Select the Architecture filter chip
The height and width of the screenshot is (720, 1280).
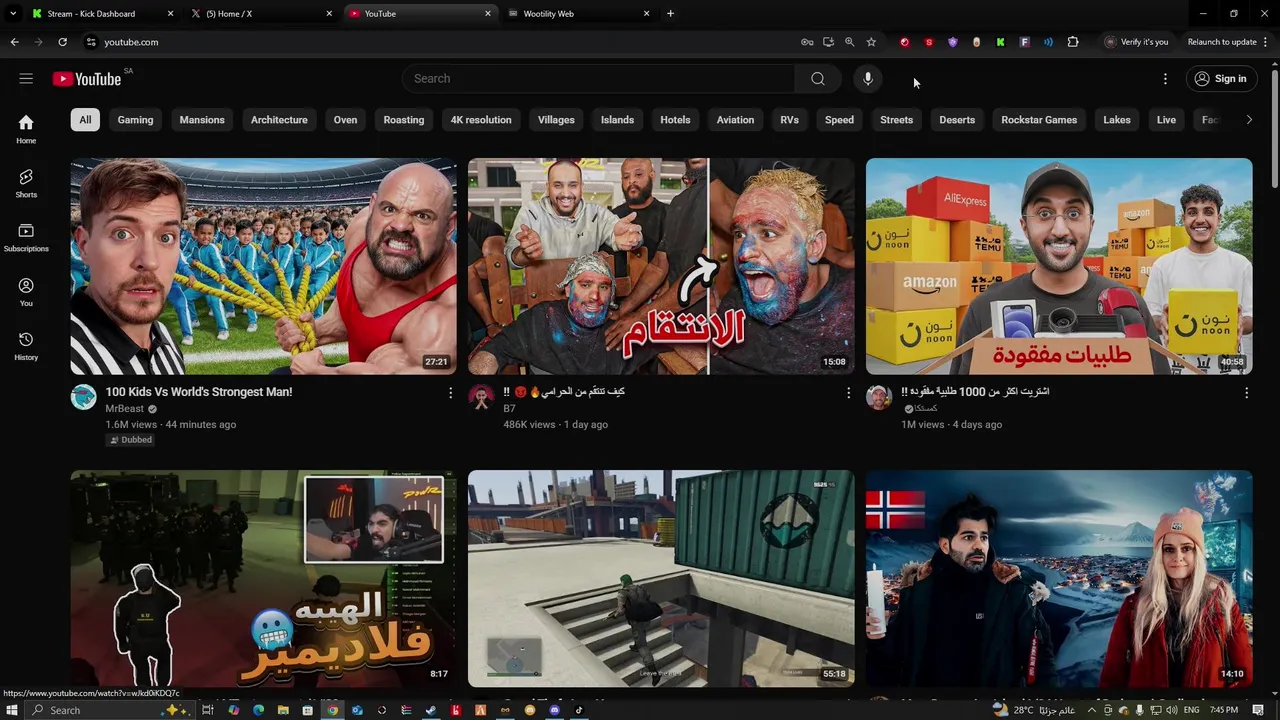pyautogui.click(x=279, y=120)
